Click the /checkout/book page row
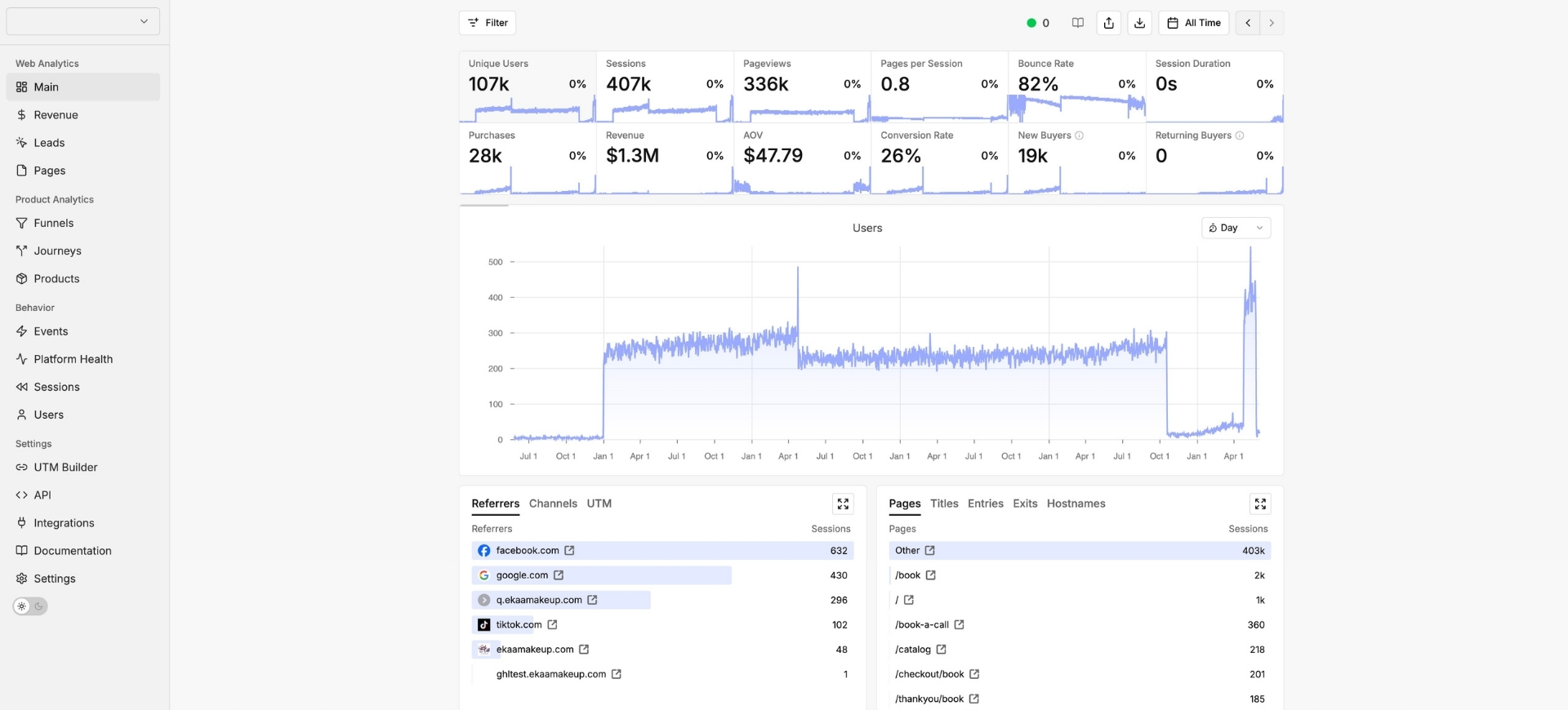Viewport: 1568px width, 710px height. [x=1080, y=674]
